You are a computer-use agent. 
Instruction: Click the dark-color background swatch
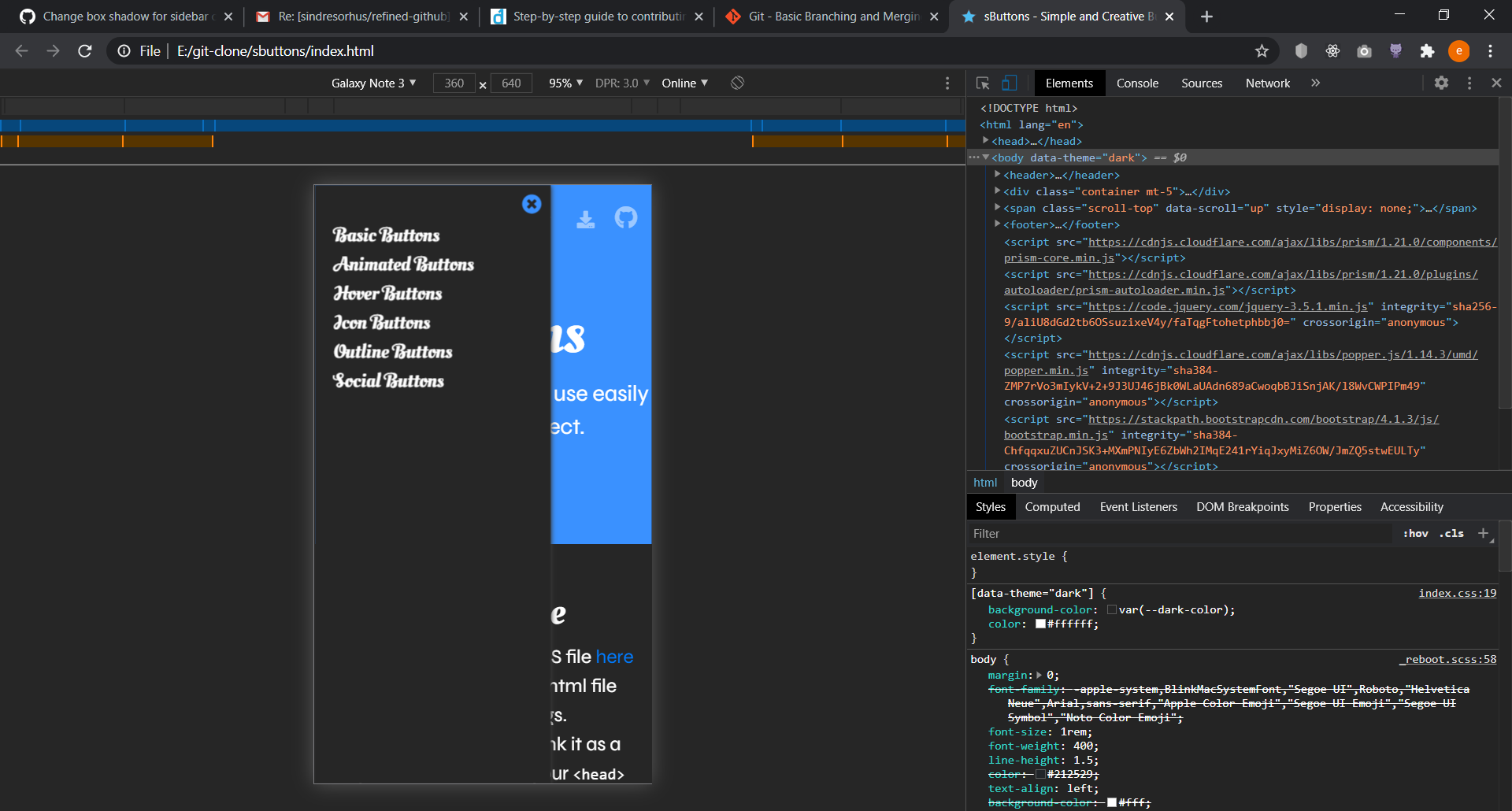pos(1112,609)
